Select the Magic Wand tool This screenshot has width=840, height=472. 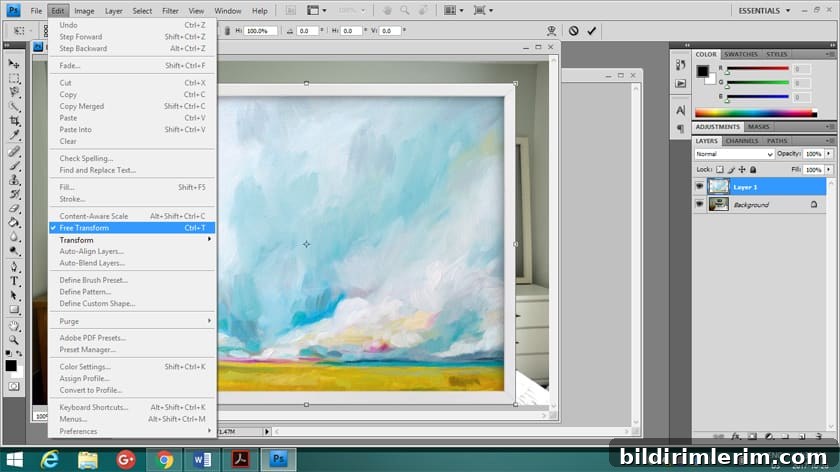(x=14, y=106)
